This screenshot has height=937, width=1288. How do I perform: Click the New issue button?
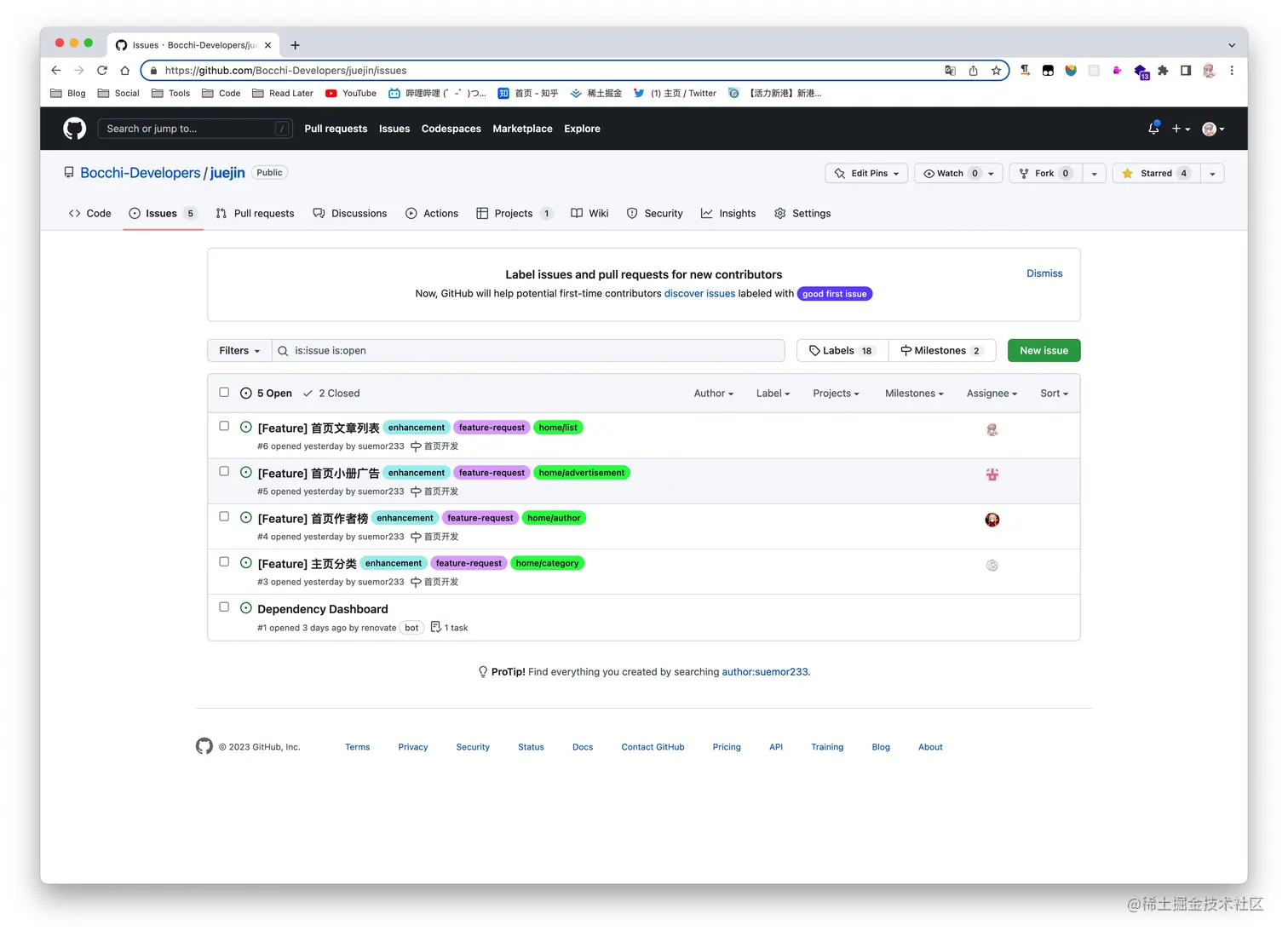(x=1044, y=350)
